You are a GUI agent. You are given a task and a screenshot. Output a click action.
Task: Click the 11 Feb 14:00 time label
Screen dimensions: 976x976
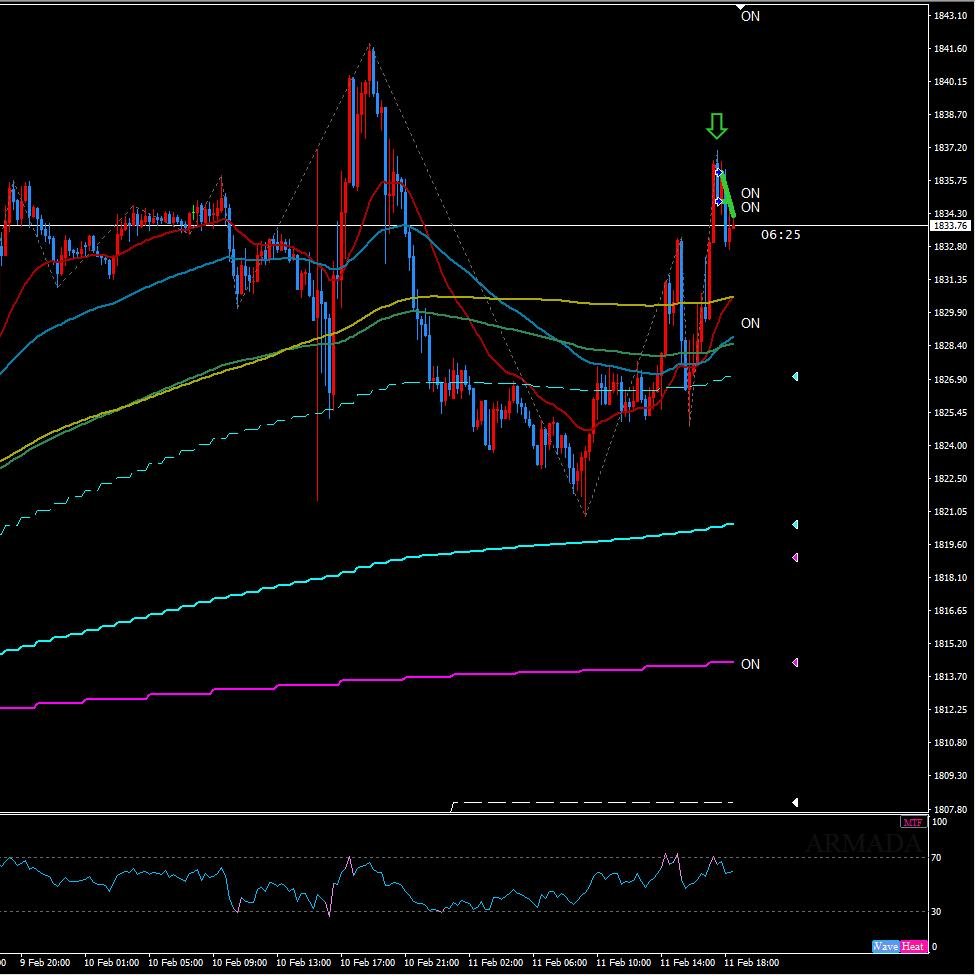[x=687, y=962]
